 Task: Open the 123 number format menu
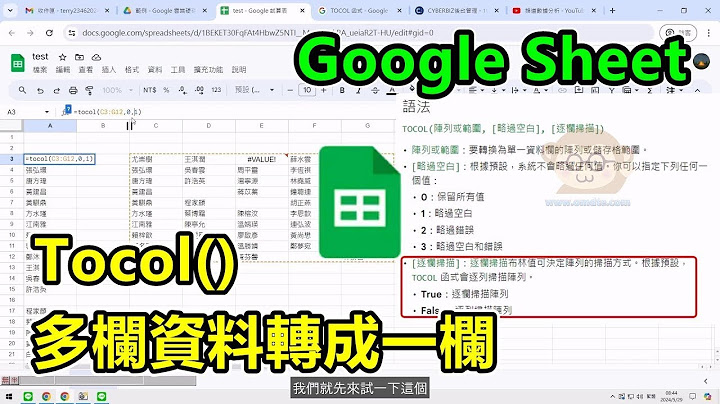tap(216, 90)
